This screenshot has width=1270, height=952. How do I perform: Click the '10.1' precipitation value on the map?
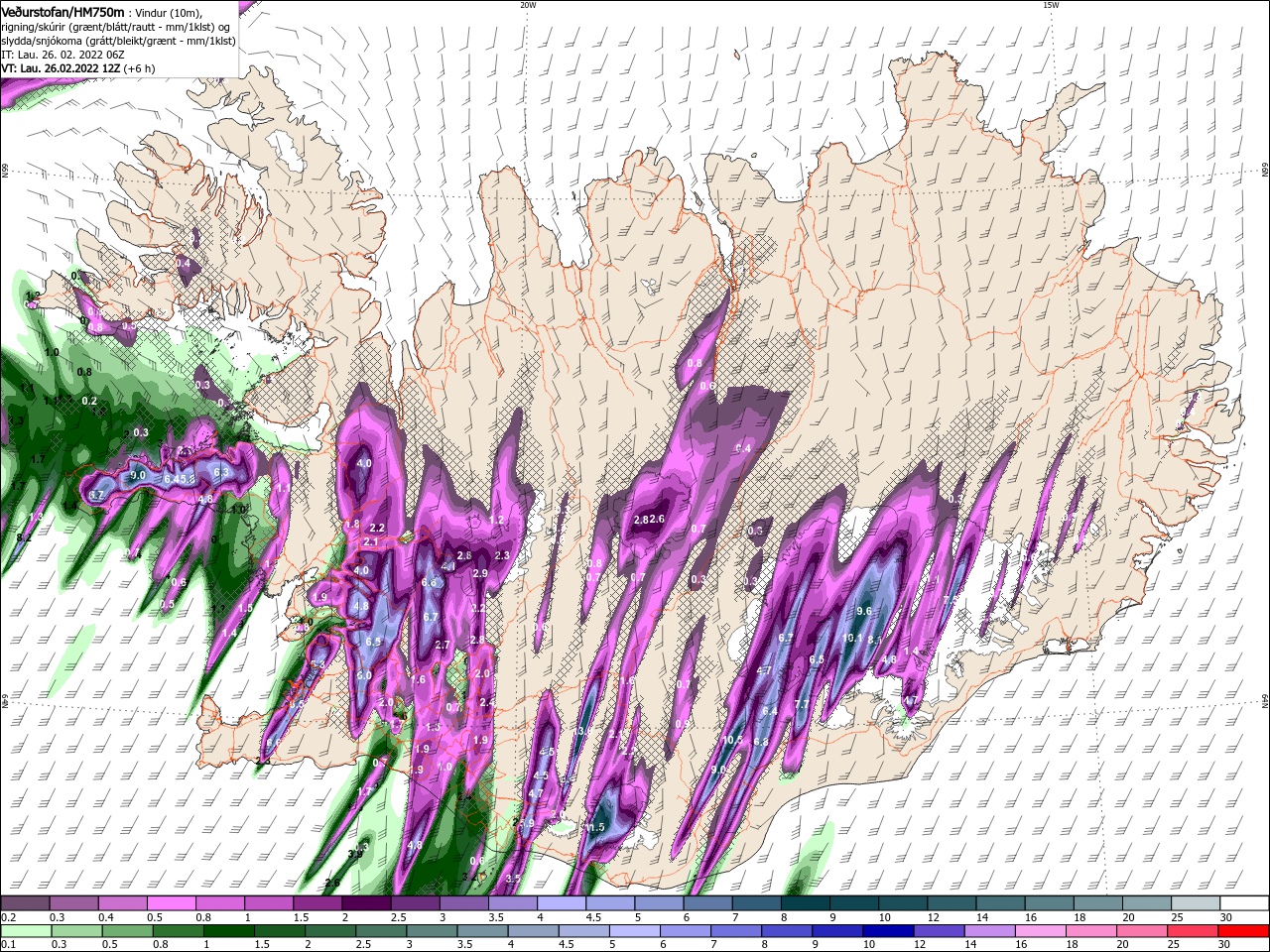852,639
